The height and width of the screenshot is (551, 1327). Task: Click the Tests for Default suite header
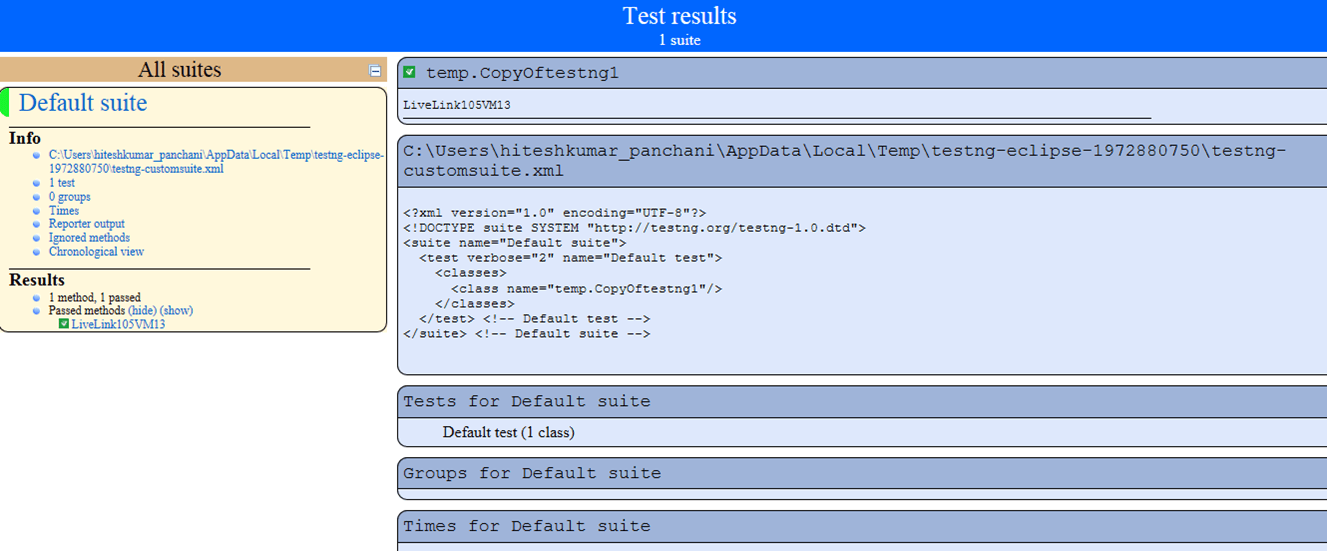527,402
